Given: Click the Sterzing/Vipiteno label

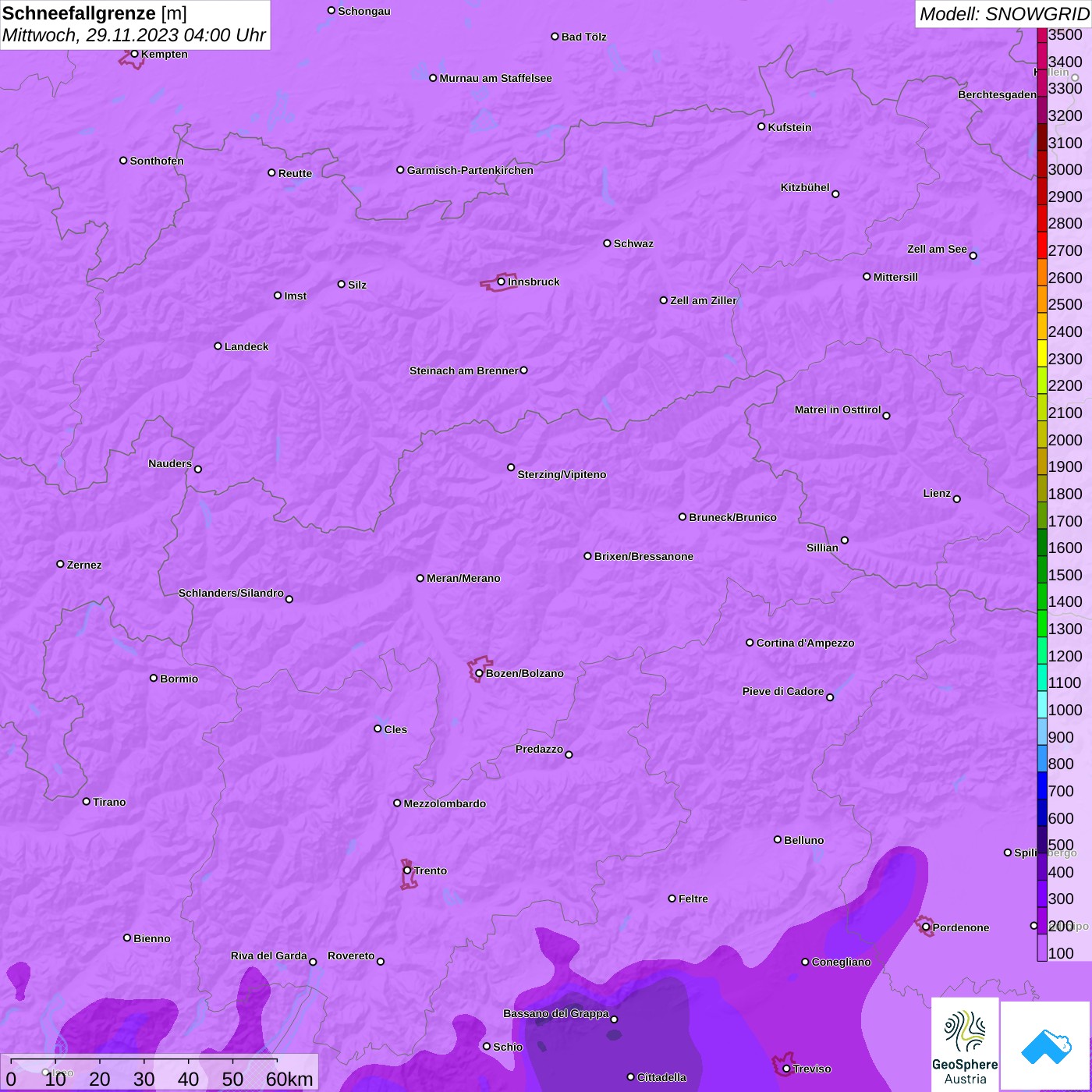Looking at the screenshot, I should [562, 474].
